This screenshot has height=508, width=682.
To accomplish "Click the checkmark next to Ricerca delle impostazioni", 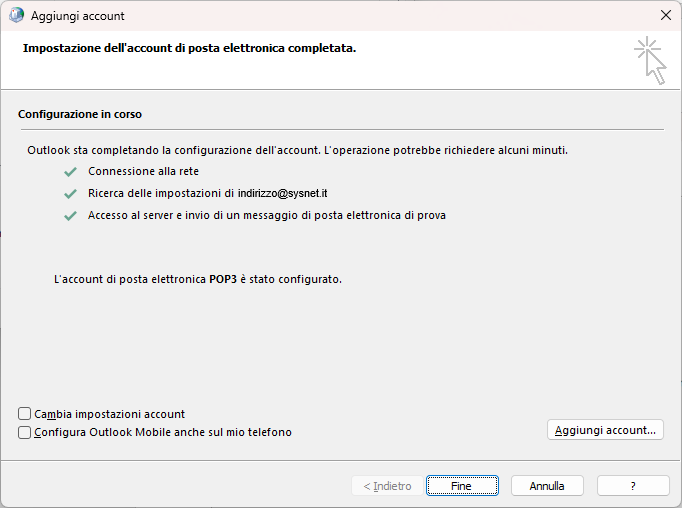I will [x=70, y=194].
